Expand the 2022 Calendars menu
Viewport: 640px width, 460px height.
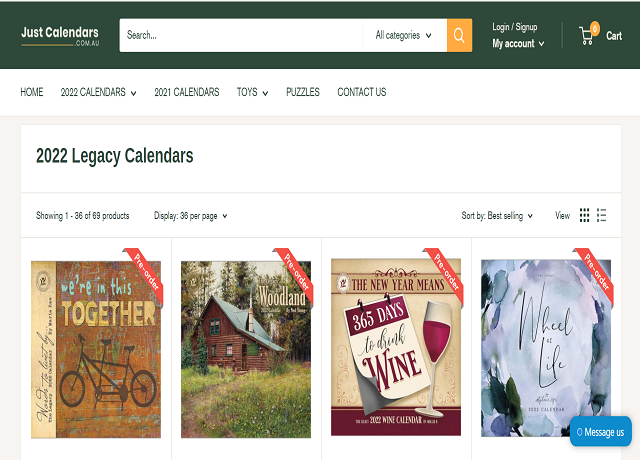pos(98,92)
